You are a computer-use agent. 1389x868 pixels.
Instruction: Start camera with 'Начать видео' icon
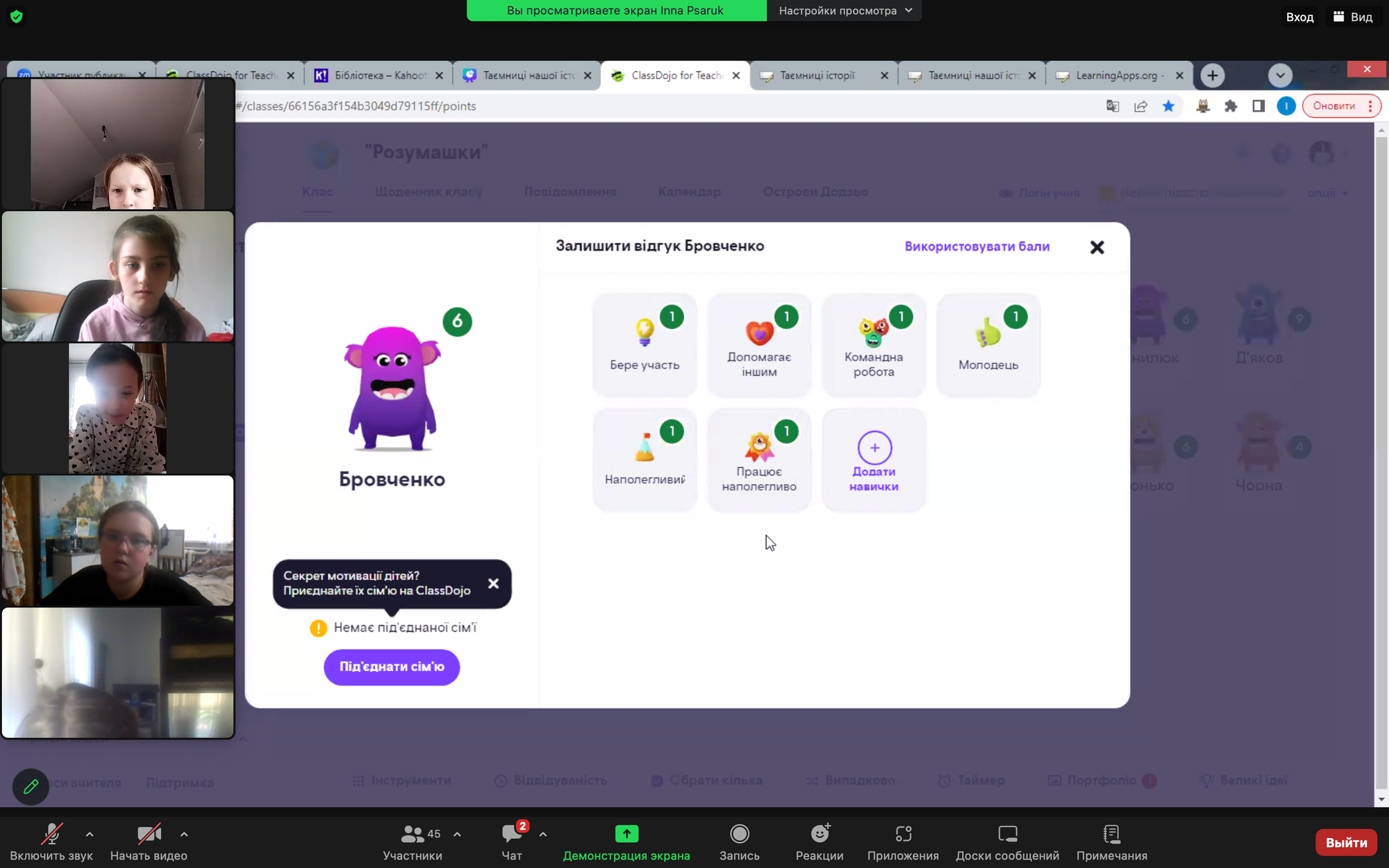[149, 834]
